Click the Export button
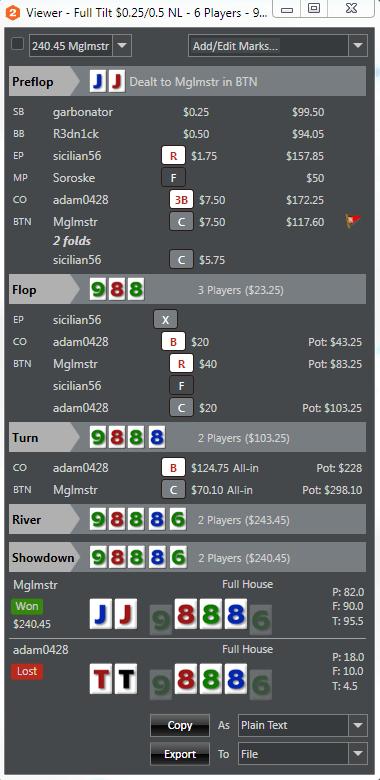380x780 pixels. point(180,754)
